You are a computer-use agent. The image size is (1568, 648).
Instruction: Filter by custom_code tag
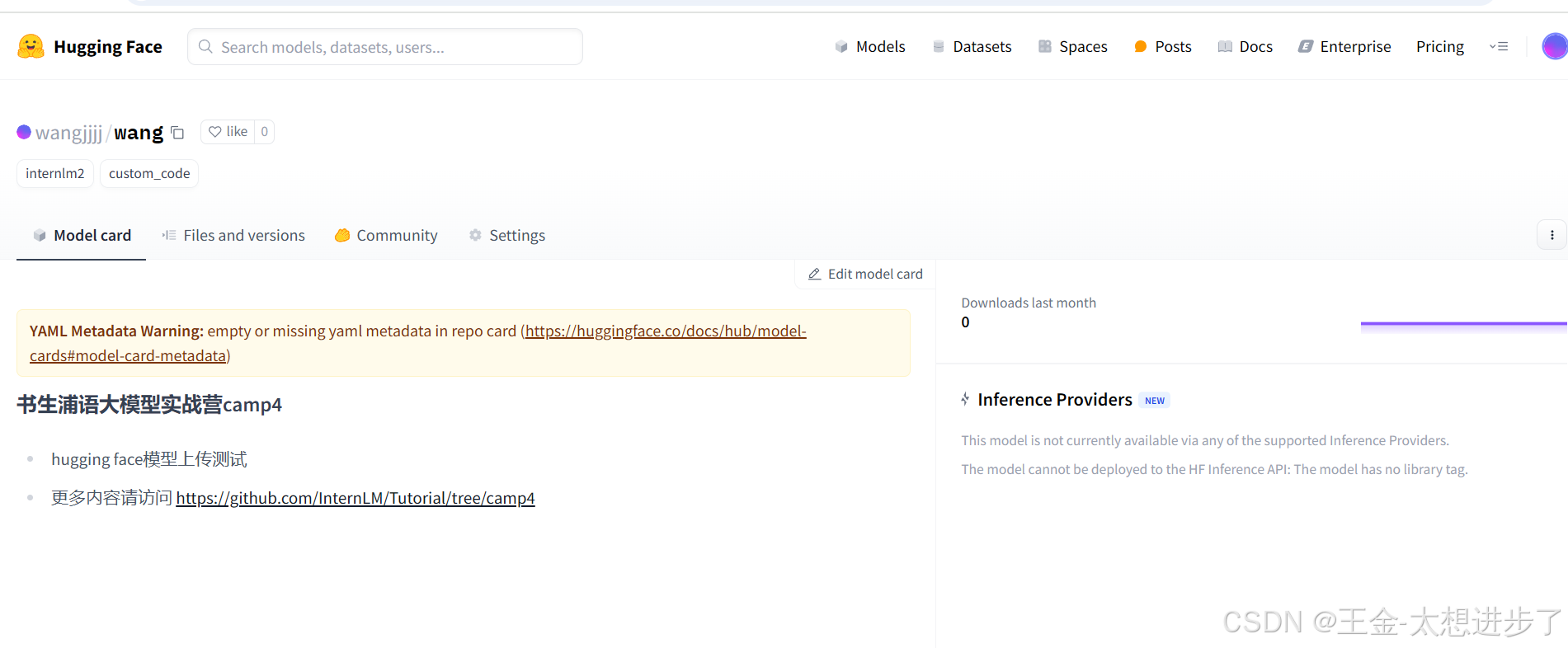pos(149,173)
